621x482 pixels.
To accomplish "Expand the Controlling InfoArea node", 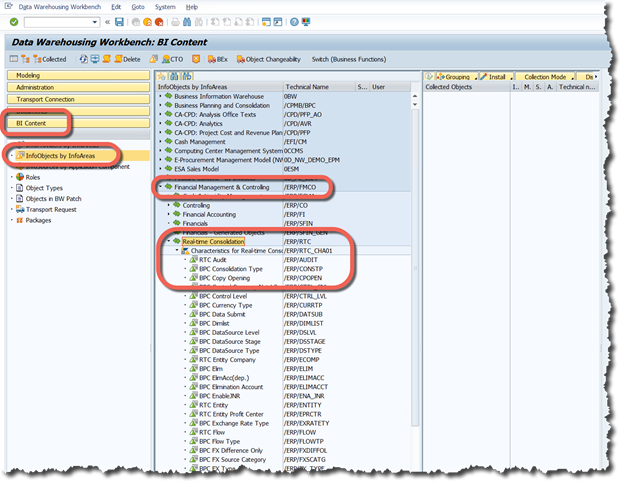I will [168, 205].
